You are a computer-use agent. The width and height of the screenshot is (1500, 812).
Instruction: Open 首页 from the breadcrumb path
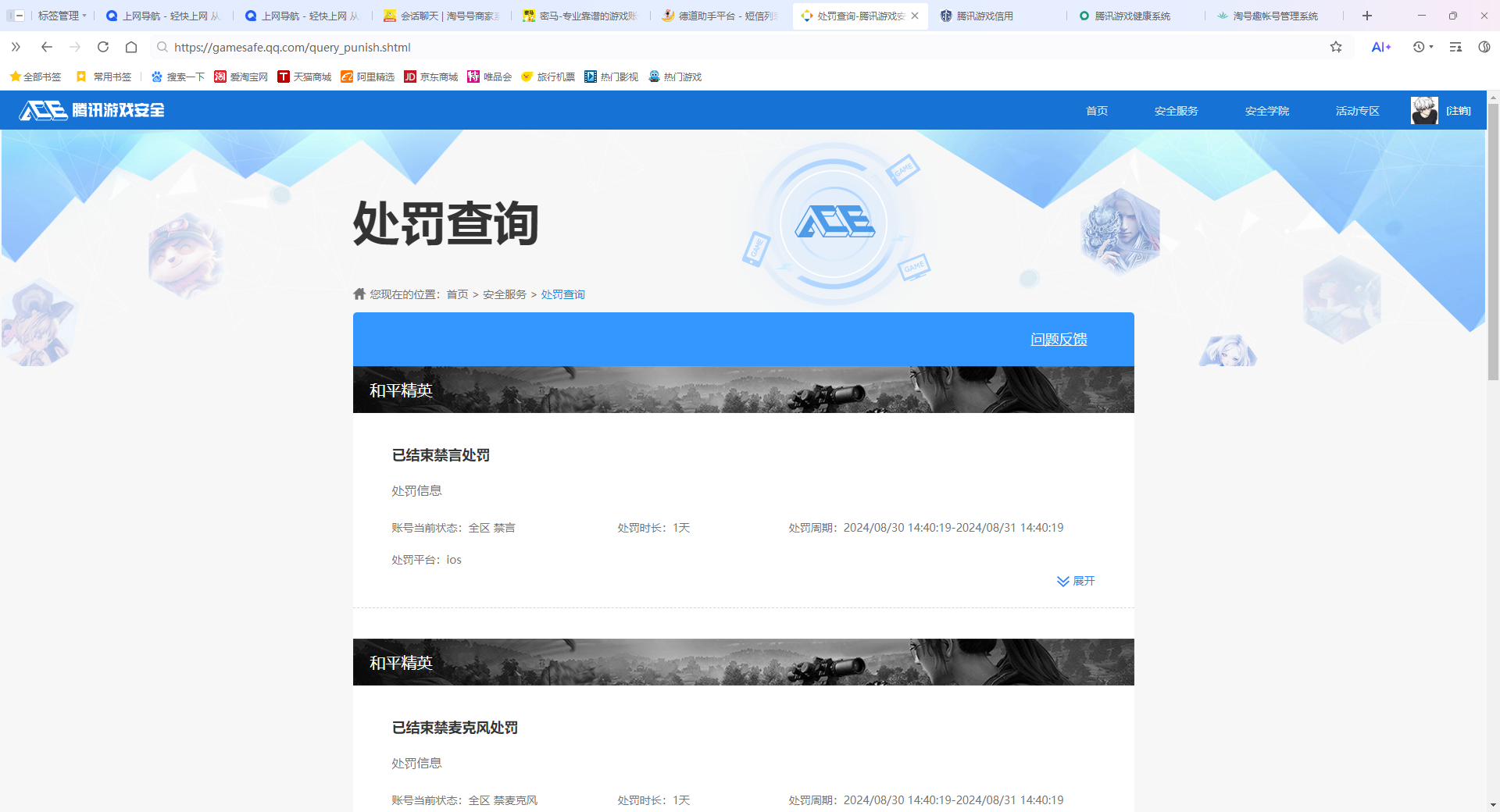click(456, 294)
